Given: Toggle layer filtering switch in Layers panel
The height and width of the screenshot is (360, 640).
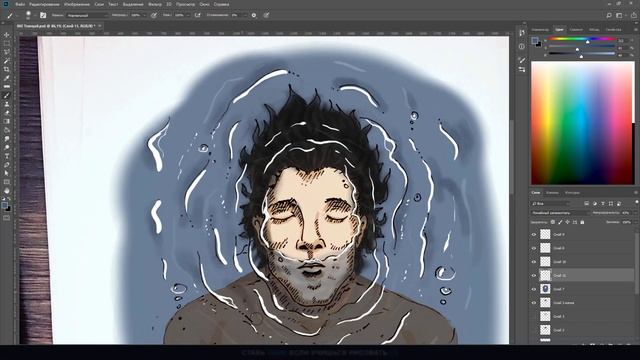Looking at the screenshot, I should (636, 202).
